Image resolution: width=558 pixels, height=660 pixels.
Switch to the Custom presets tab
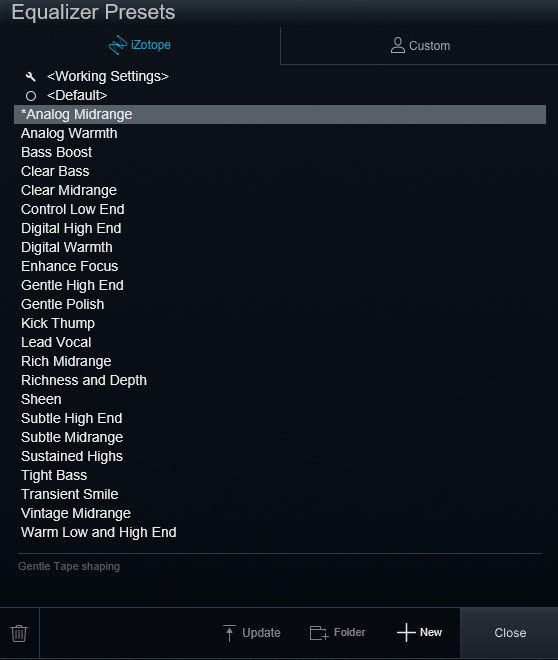tap(419, 45)
